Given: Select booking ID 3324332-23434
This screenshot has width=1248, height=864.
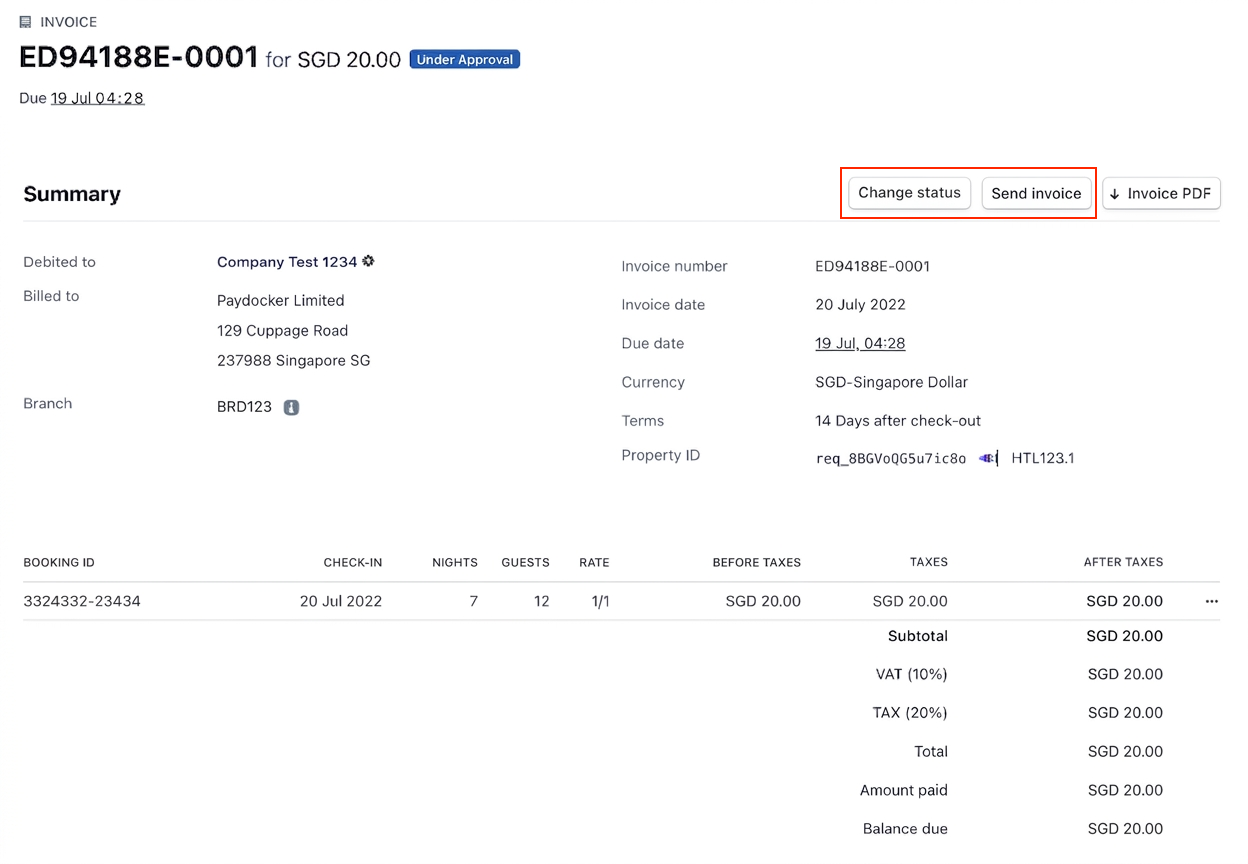Looking at the screenshot, I should point(82,601).
